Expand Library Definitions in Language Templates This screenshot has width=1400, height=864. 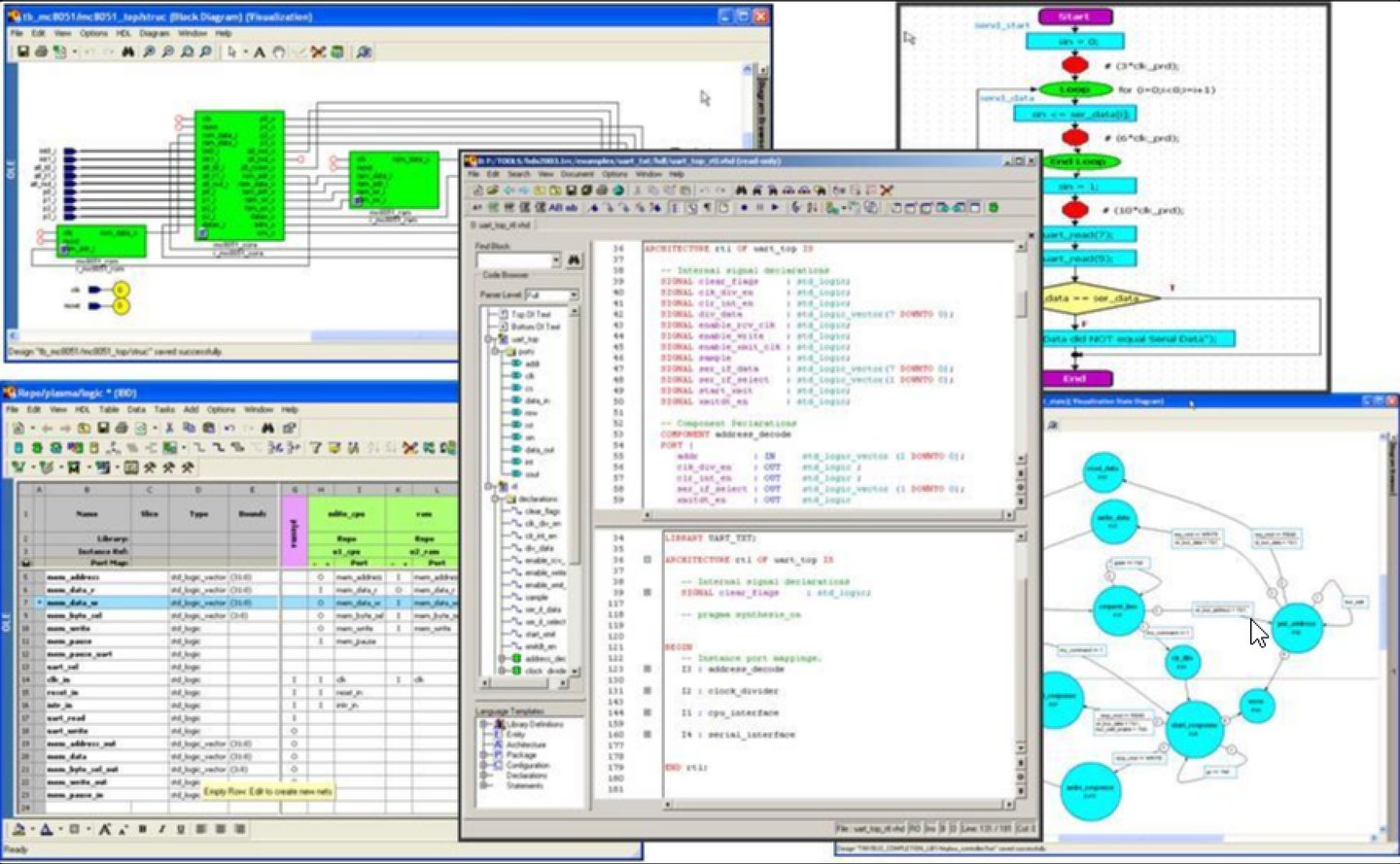[483, 724]
